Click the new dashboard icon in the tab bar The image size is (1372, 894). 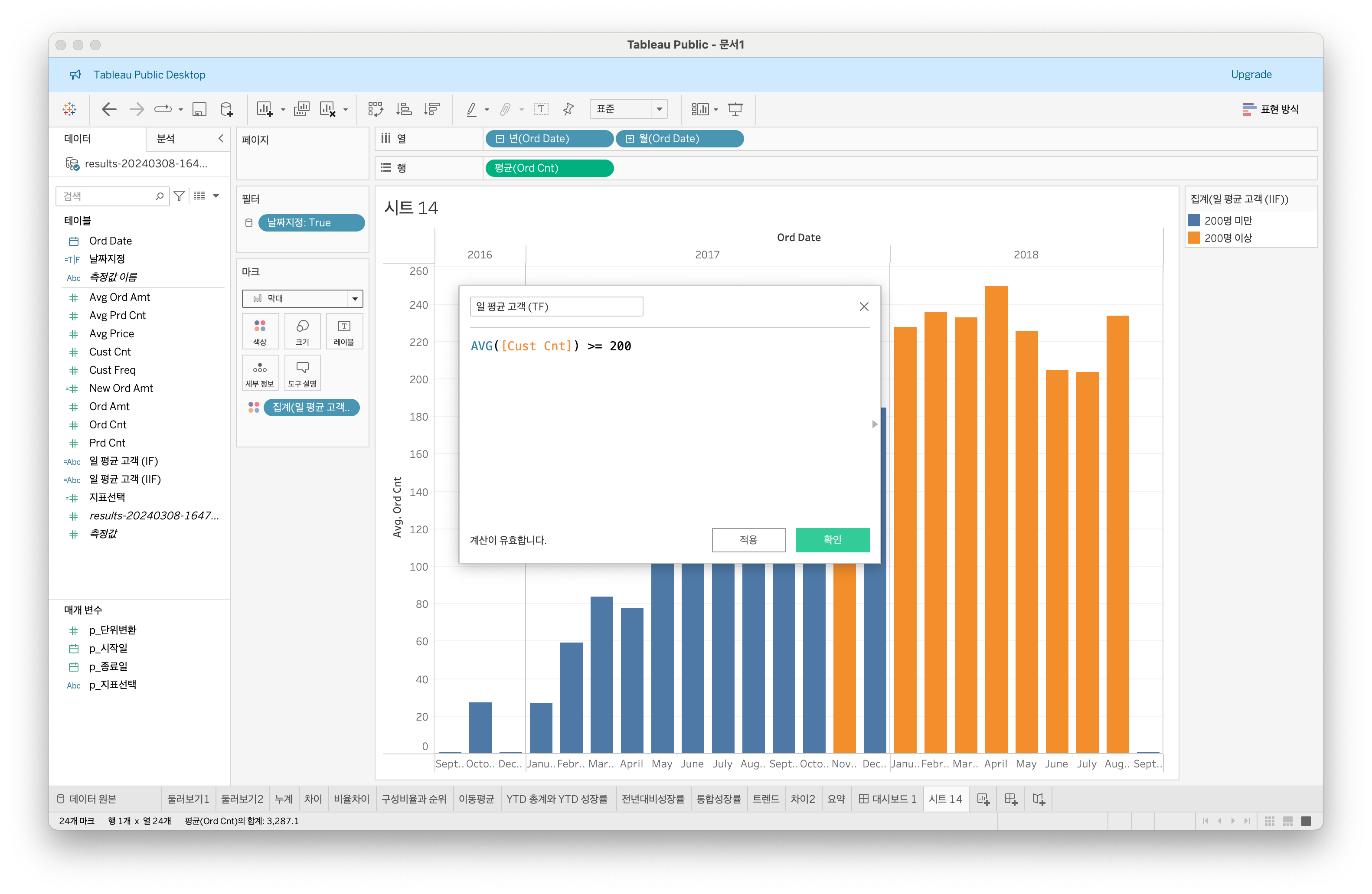tap(1010, 799)
